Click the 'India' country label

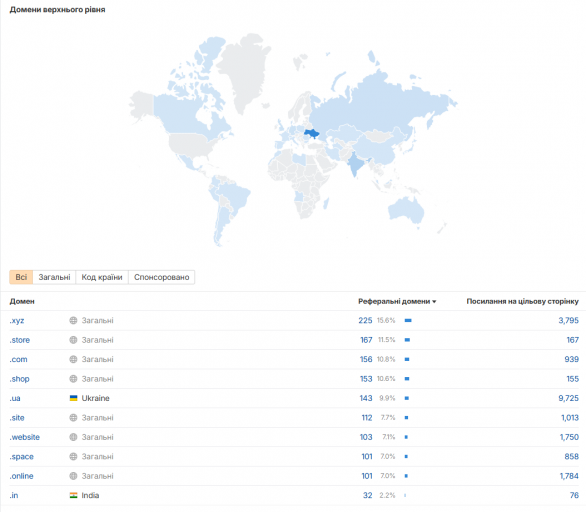tap(90, 496)
